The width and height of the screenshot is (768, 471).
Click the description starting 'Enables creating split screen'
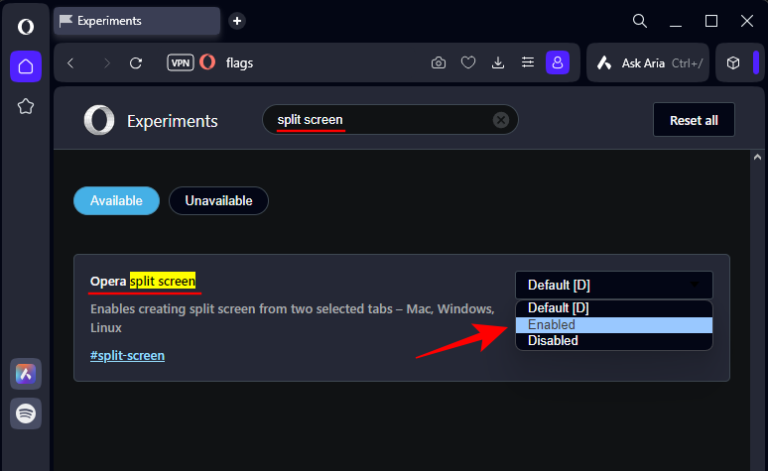point(292,318)
